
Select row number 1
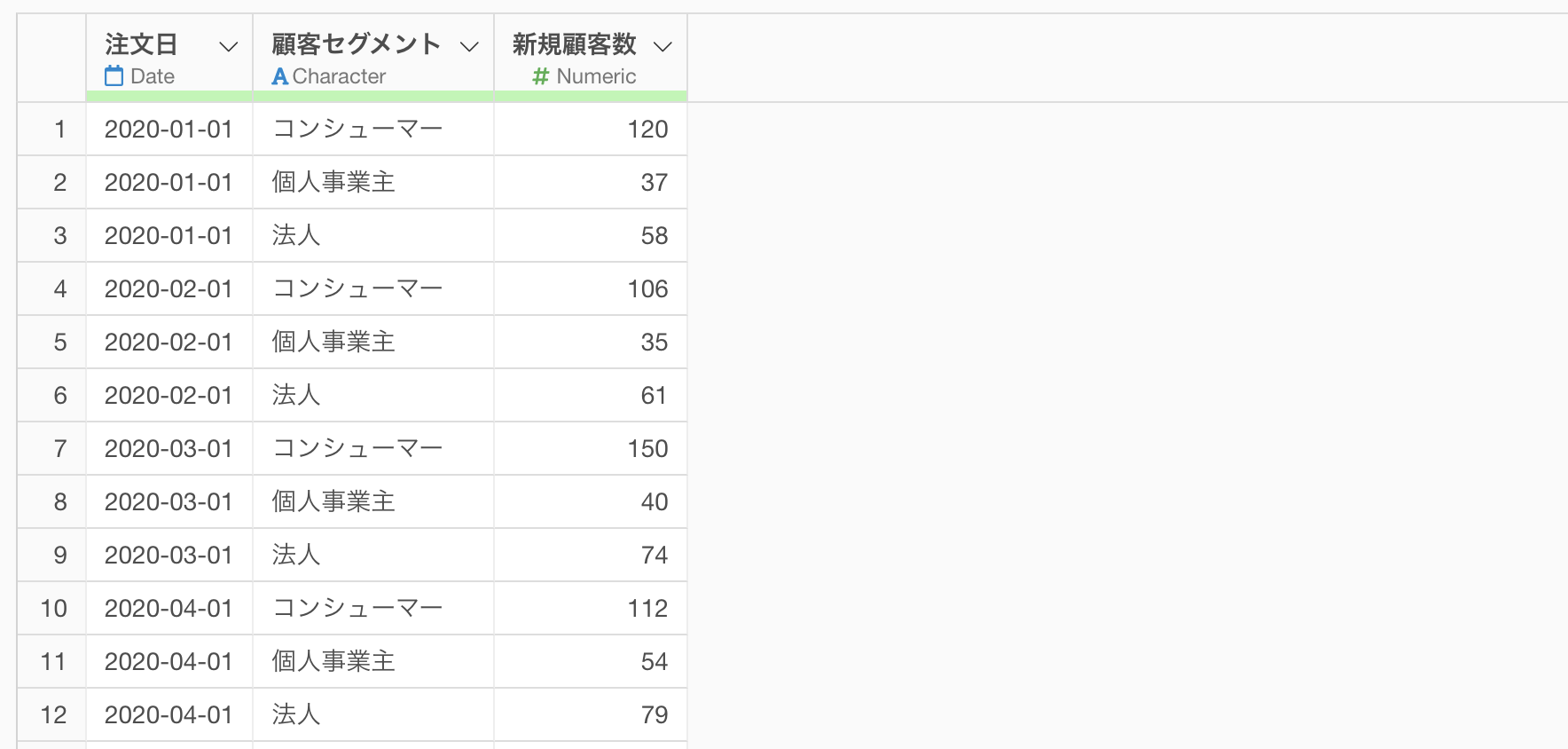tap(59, 130)
